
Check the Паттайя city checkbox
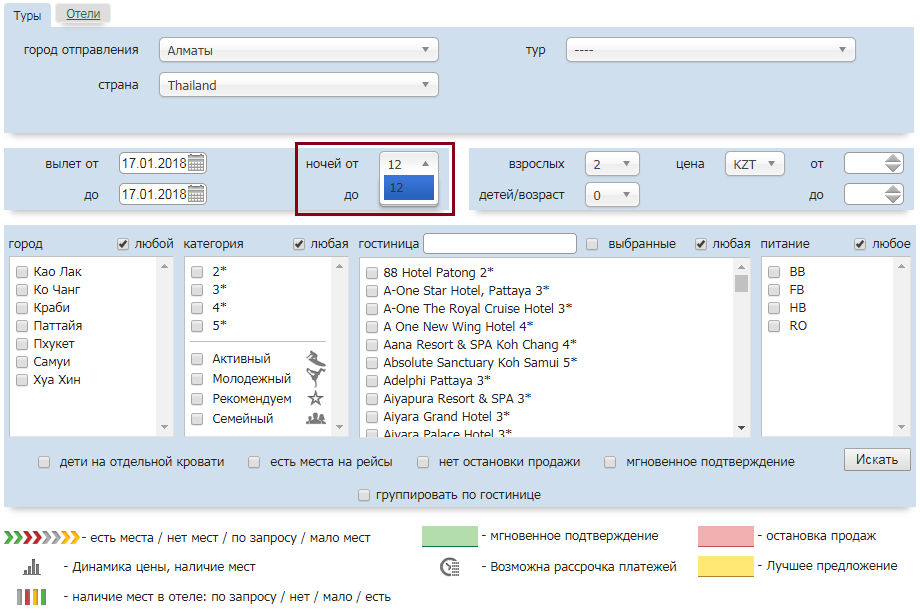pyautogui.click(x=22, y=326)
